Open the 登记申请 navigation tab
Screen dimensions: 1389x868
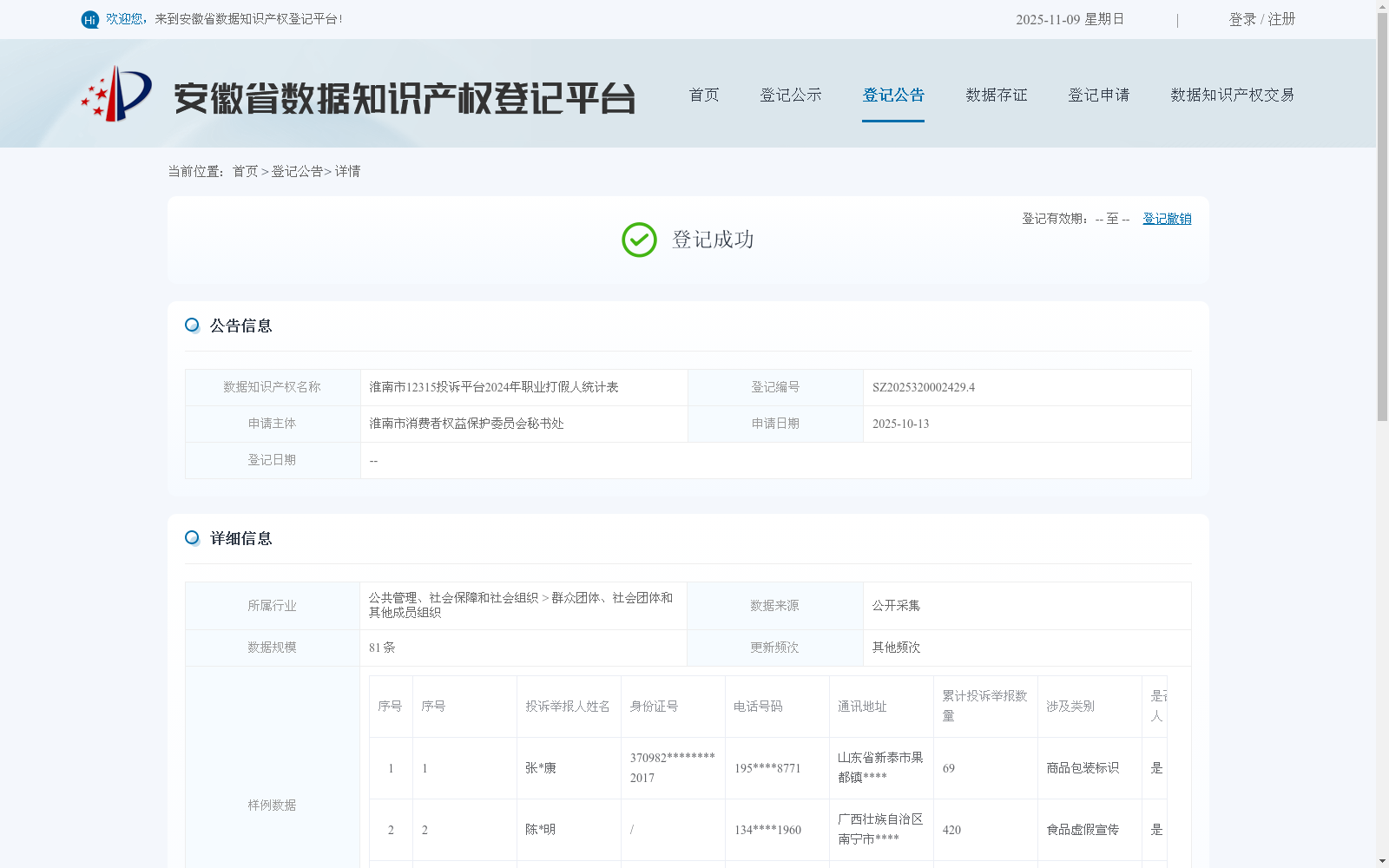[x=1099, y=95]
